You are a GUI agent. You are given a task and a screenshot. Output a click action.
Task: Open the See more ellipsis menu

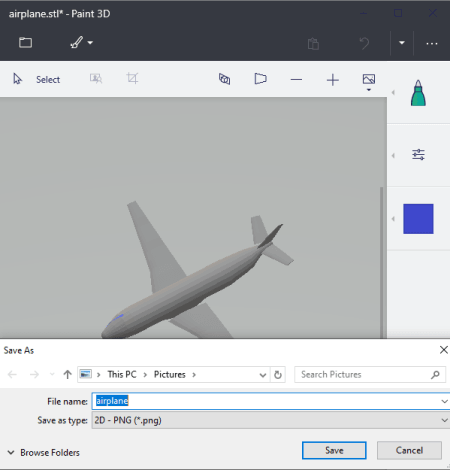coord(432,44)
